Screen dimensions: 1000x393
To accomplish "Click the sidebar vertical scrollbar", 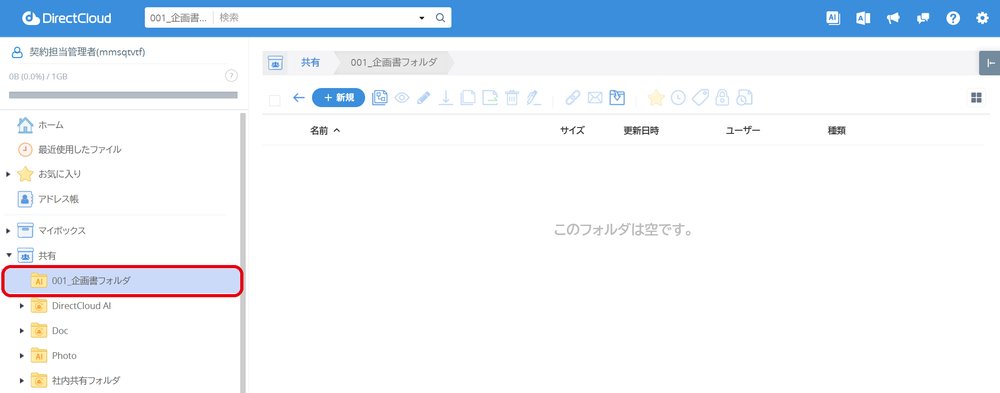I will tap(243, 252).
